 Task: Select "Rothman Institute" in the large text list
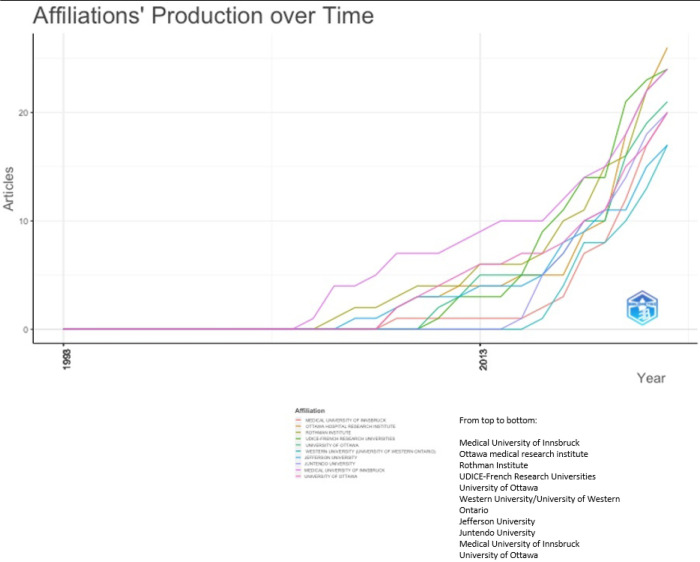coord(500,465)
